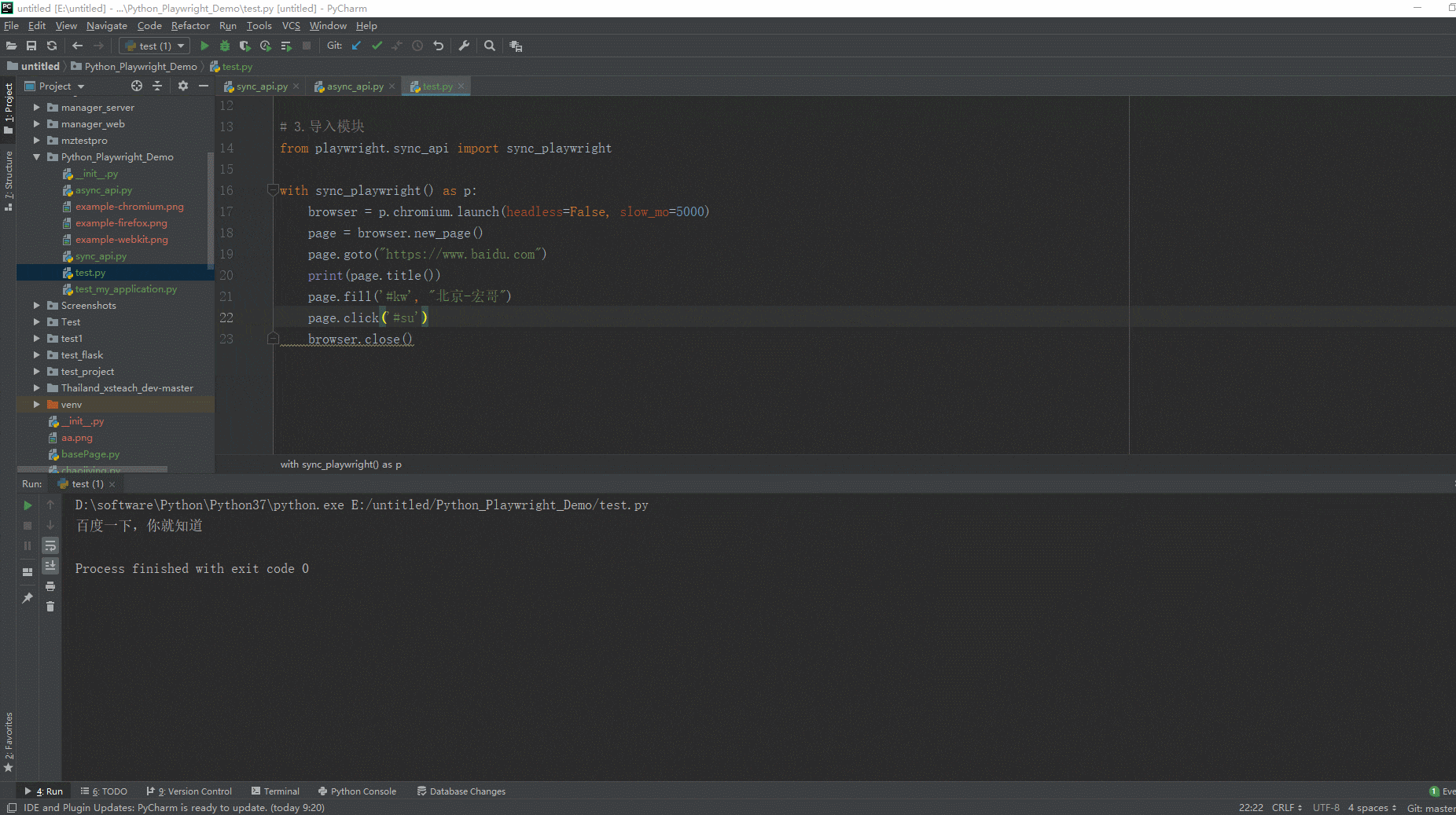Image resolution: width=1456 pixels, height=815 pixels.
Task: Click the Git update project blue arrow
Action: 356,46
